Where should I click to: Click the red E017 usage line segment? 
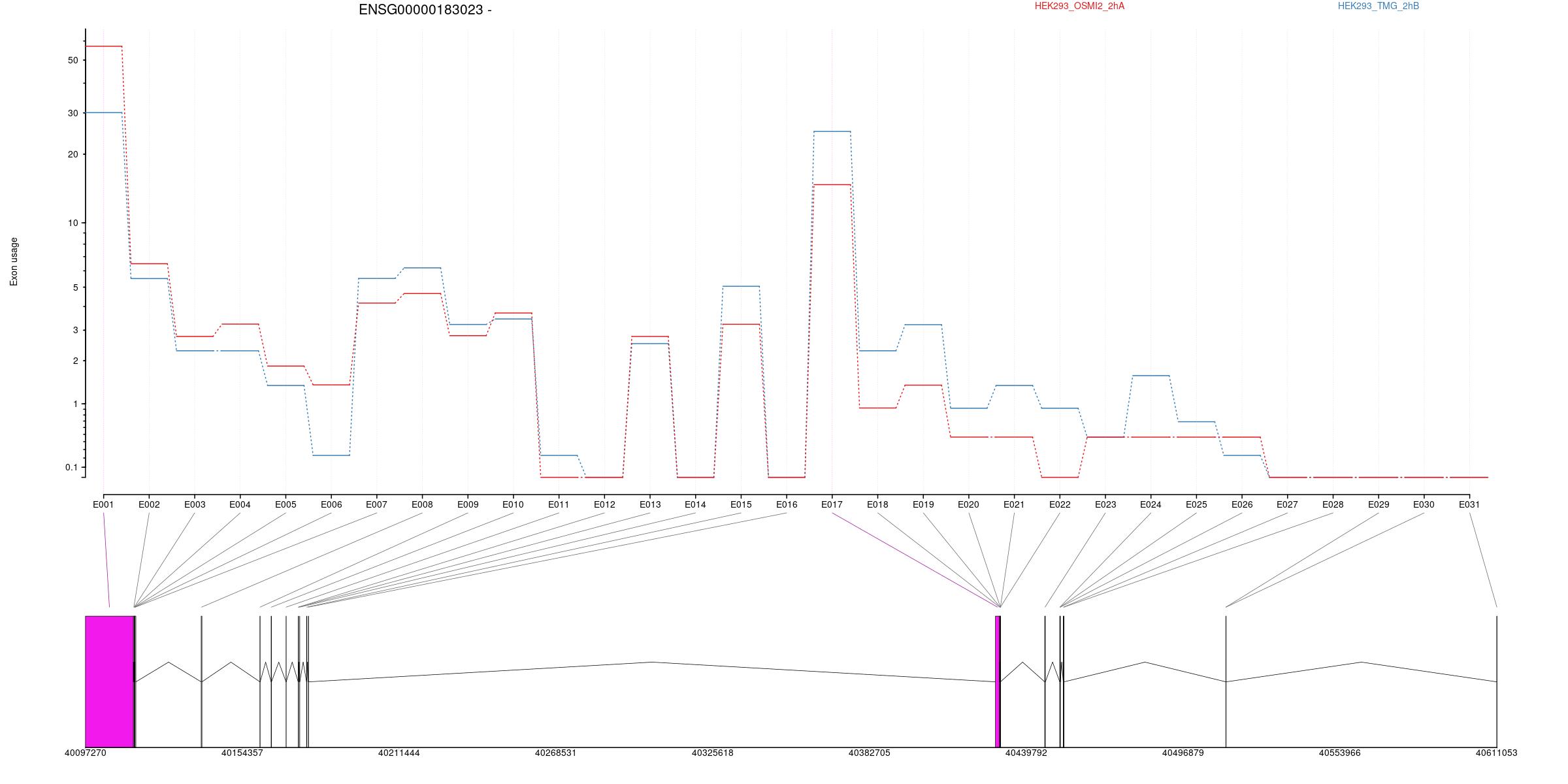click(832, 185)
